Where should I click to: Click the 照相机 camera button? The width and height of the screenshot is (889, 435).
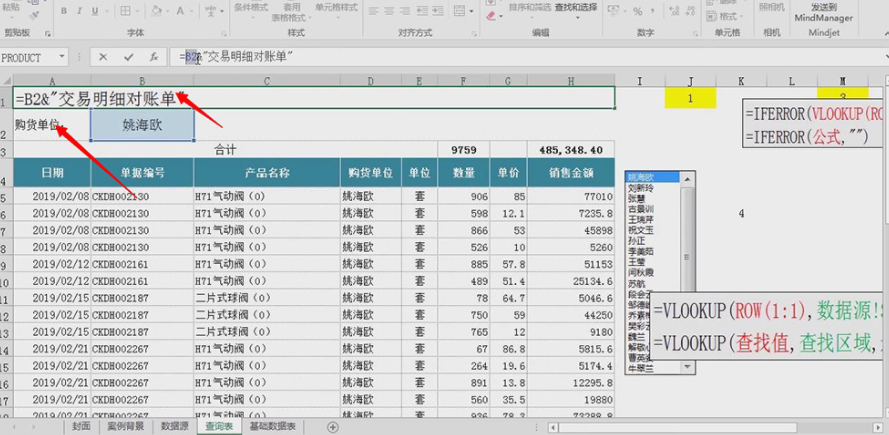coord(772,7)
